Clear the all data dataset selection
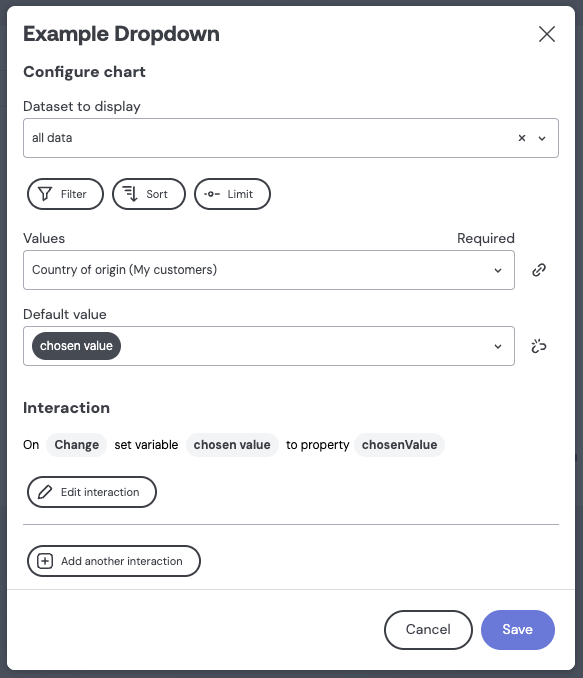 (522, 138)
